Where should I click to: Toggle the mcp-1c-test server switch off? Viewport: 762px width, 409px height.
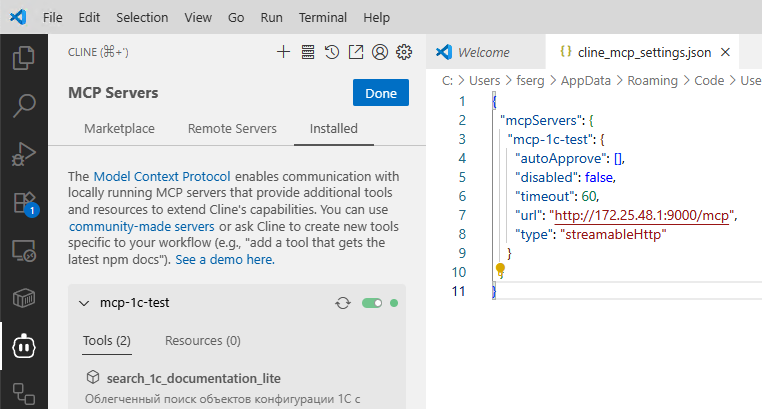[x=372, y=303]
